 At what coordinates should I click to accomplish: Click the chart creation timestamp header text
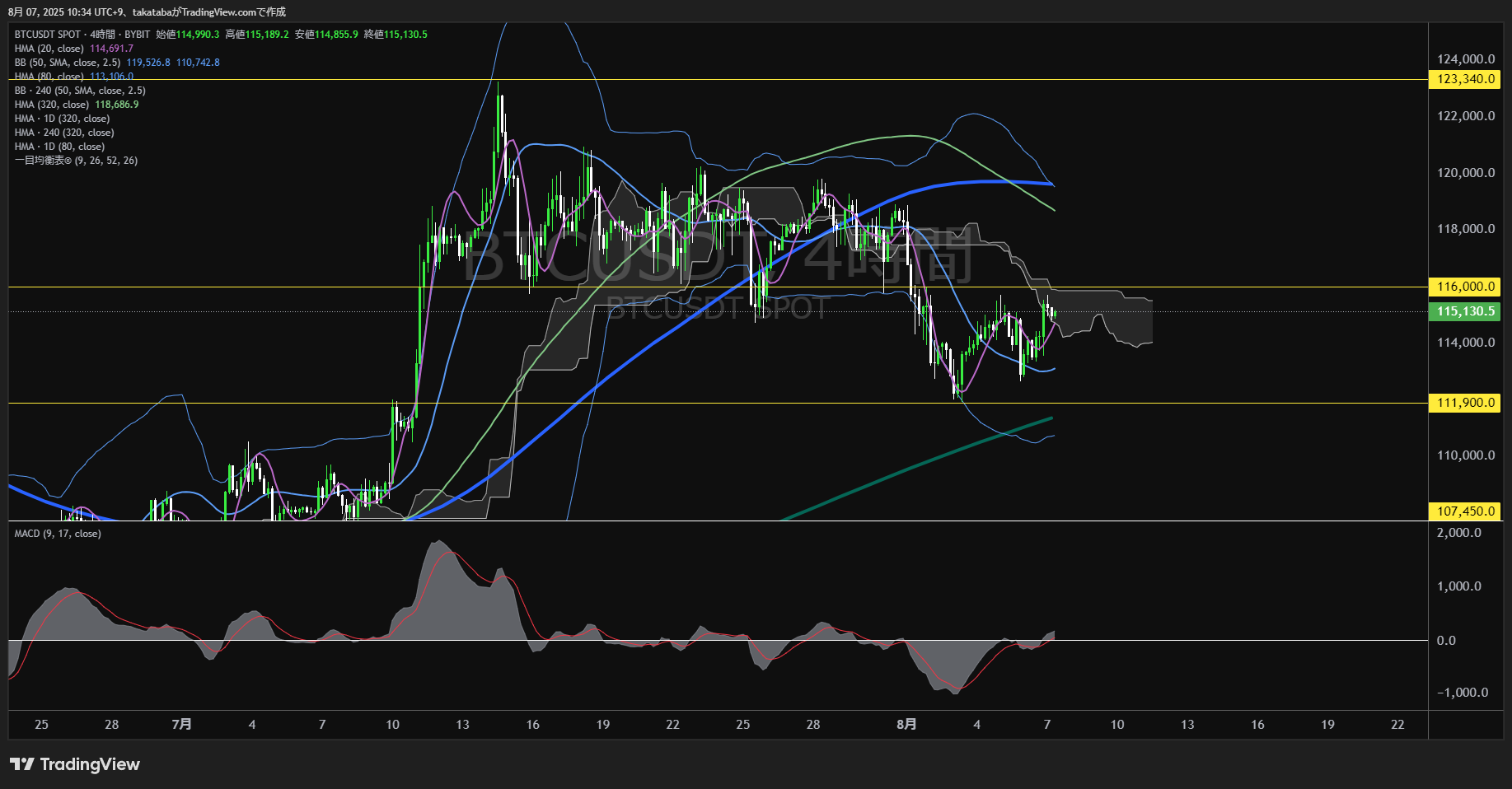147,12
